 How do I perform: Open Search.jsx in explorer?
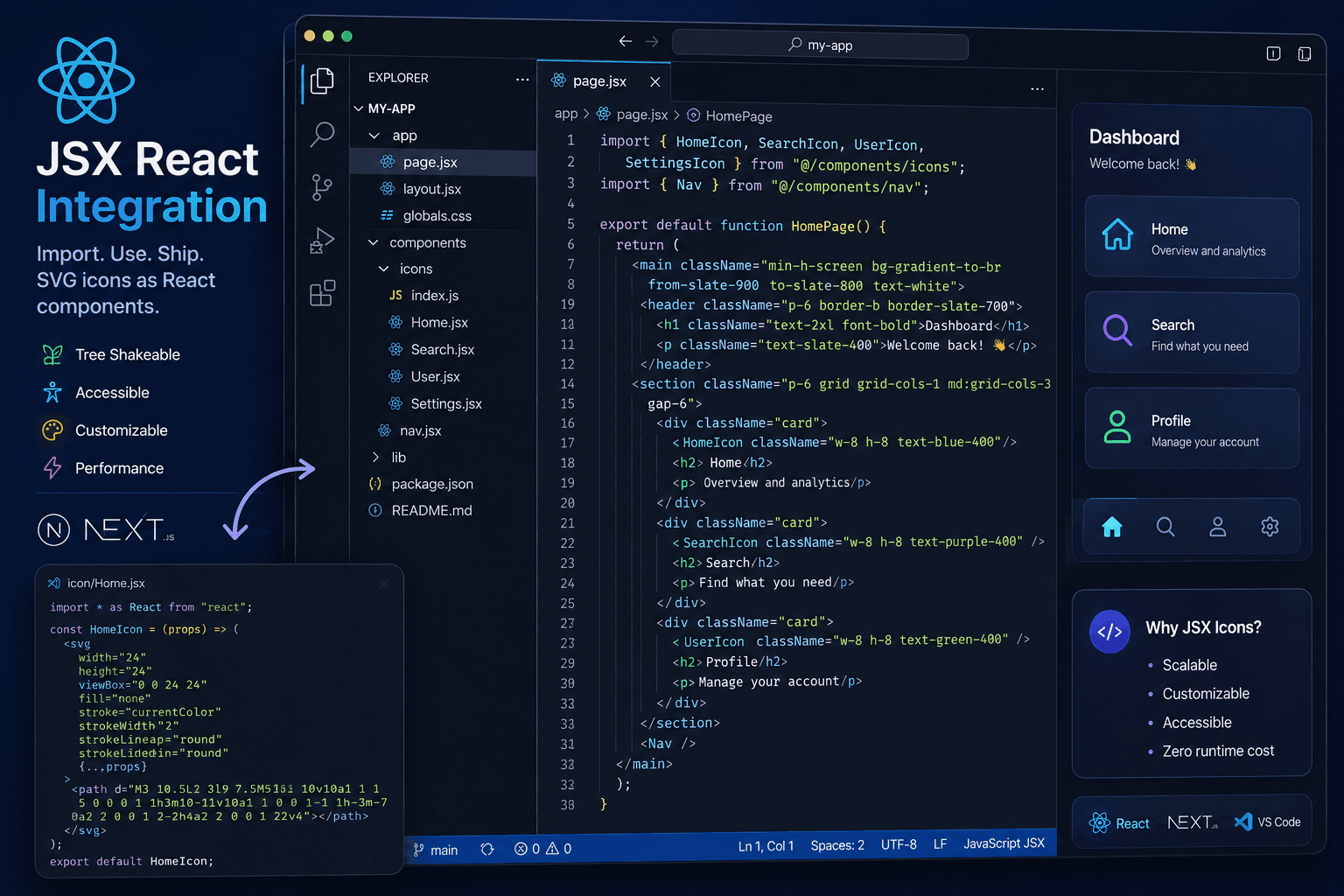coord(443,350)
